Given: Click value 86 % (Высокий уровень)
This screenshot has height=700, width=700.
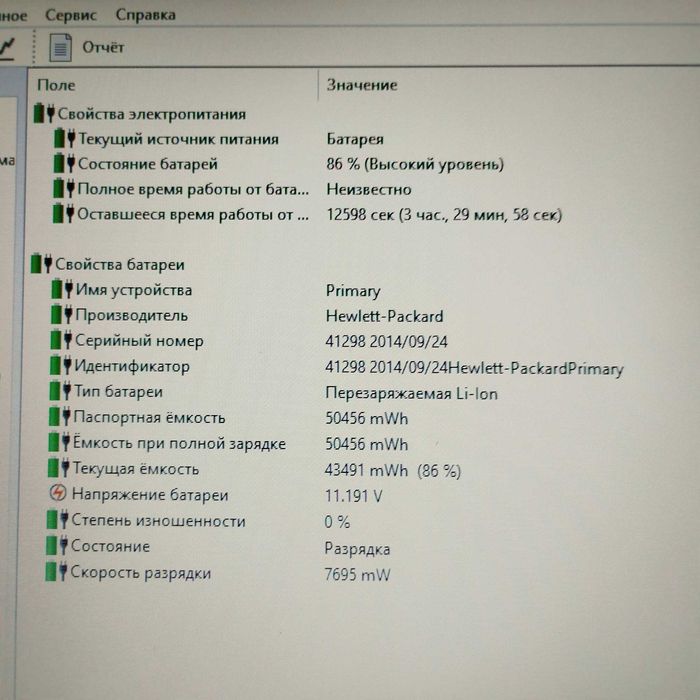Looking at the screenshot, I should pos(415,164).
